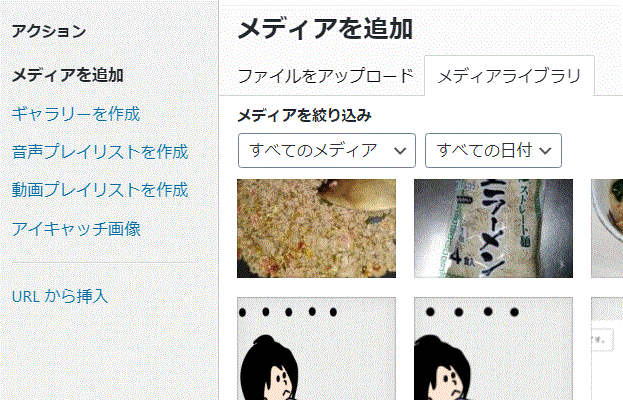Select the fried rice photo thumbnail
This screenshot has height=400, width=623.
click(316, 228)
